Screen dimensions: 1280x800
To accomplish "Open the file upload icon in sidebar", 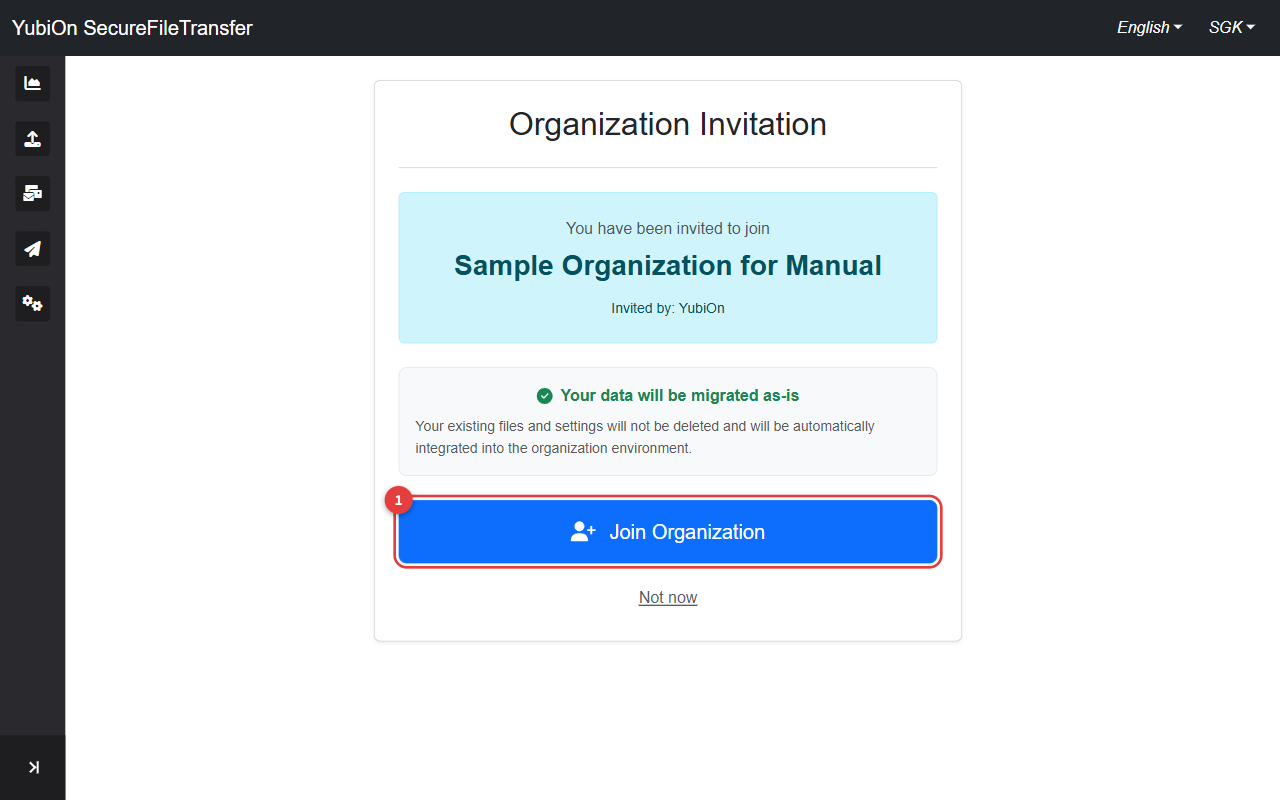I will (x=32, y=139).
